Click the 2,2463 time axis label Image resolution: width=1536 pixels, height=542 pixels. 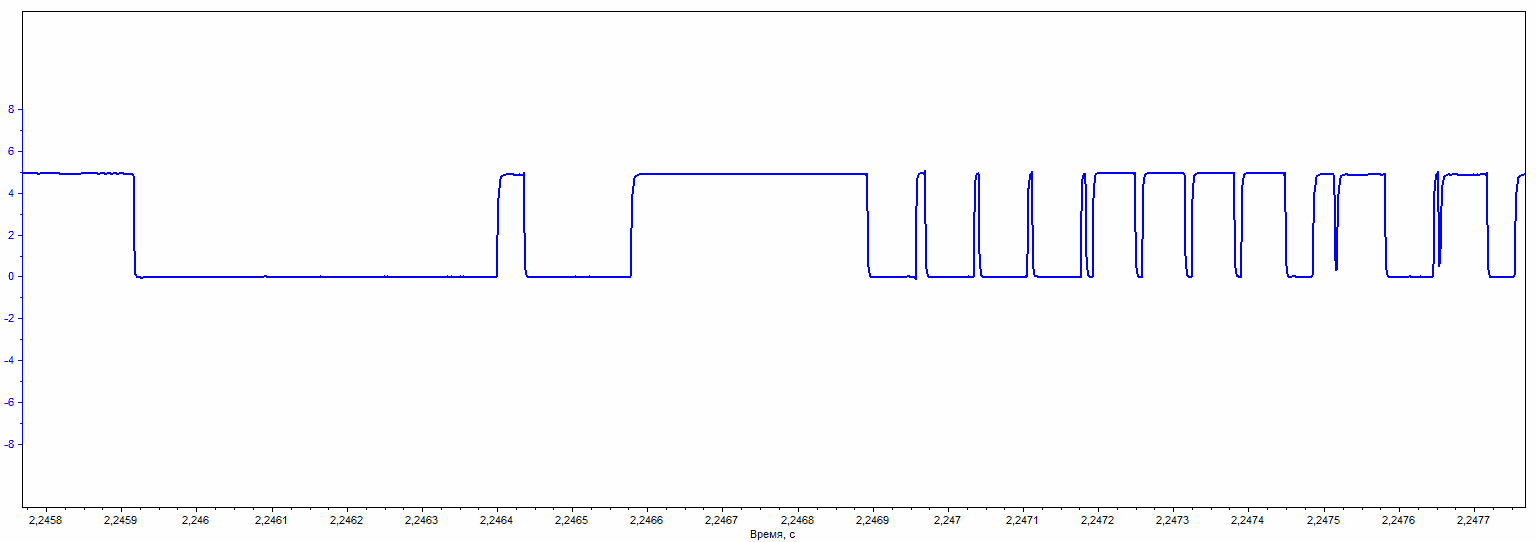point(421,521)
